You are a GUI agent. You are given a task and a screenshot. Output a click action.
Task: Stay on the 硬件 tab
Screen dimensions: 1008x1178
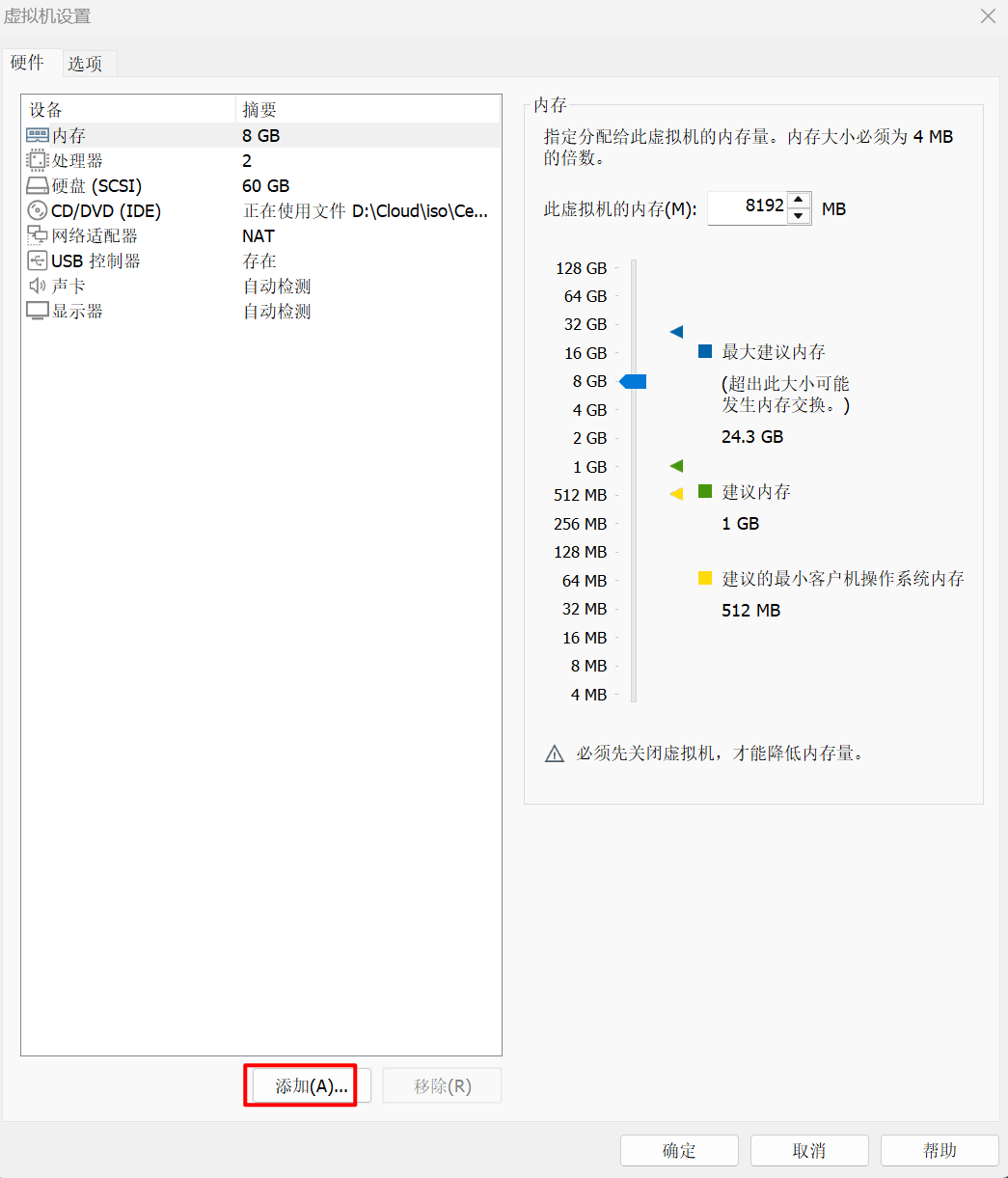tap(29, 62)
